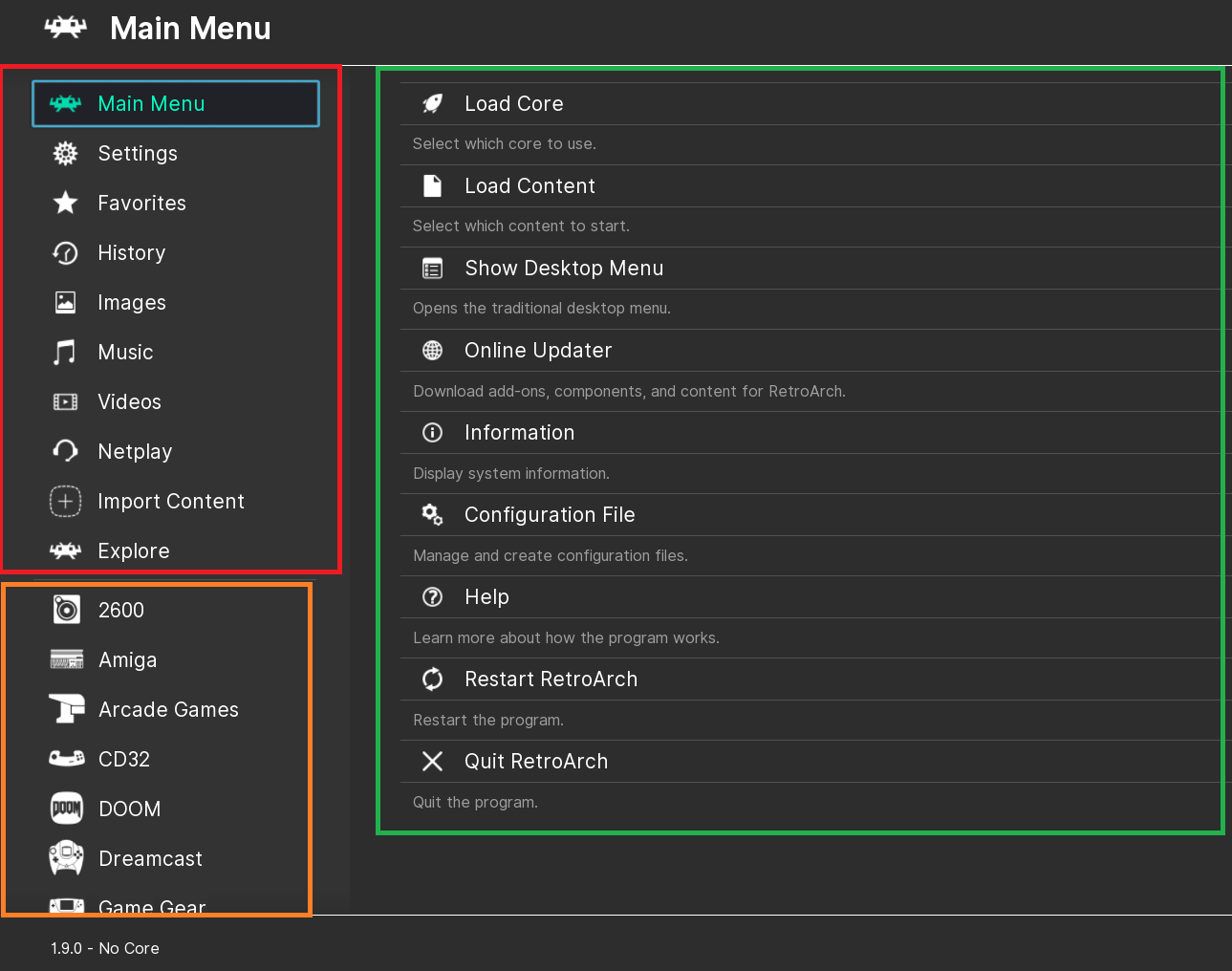Click the '1.9.0 - No Core' status text
Screen dimensions: 1232x971
point(105,948)
